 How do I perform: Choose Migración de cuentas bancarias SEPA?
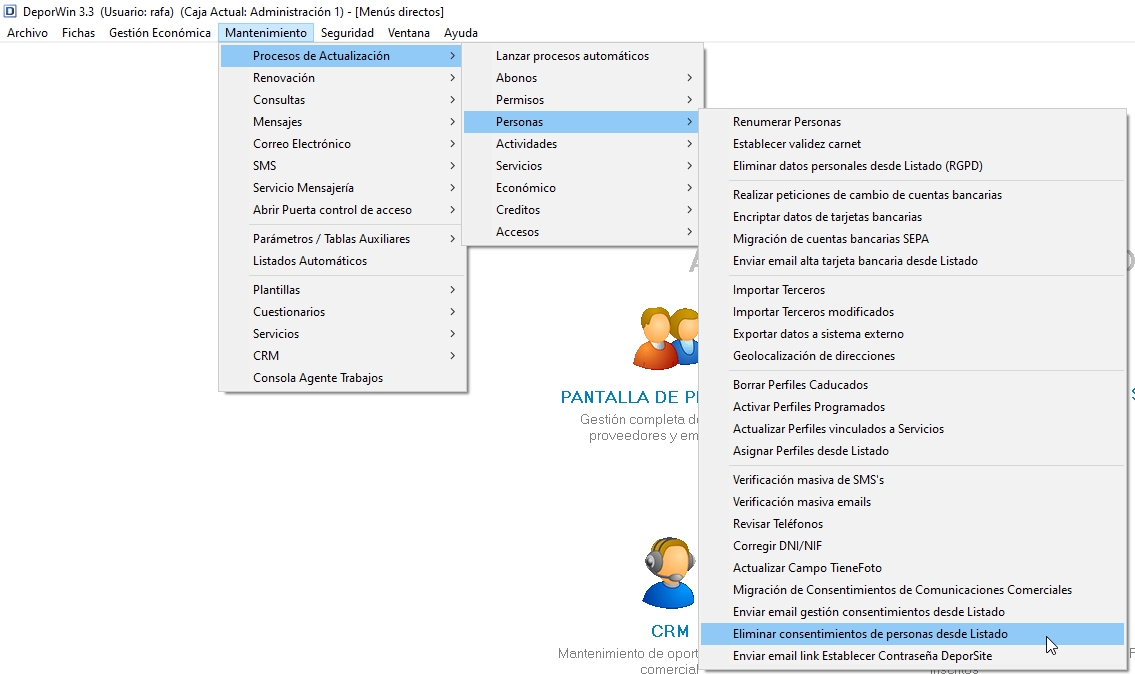tap(912, 239)
